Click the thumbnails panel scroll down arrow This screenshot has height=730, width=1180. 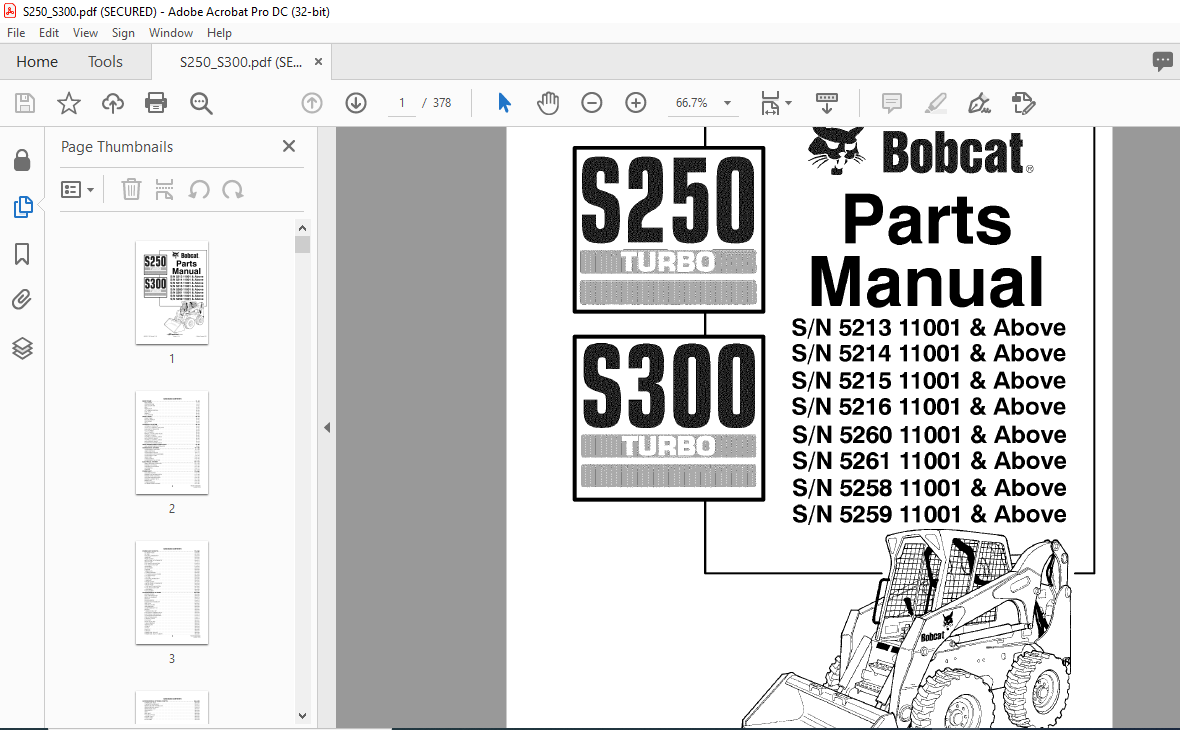303,716
